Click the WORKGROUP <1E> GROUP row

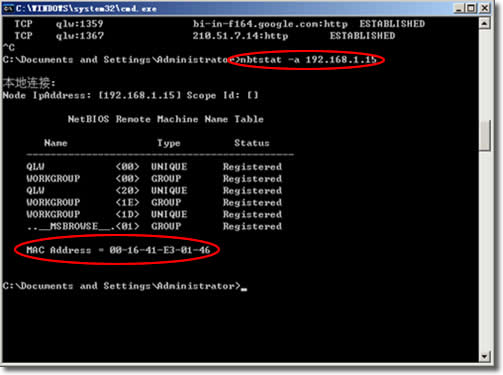click(x=154, y=202)
